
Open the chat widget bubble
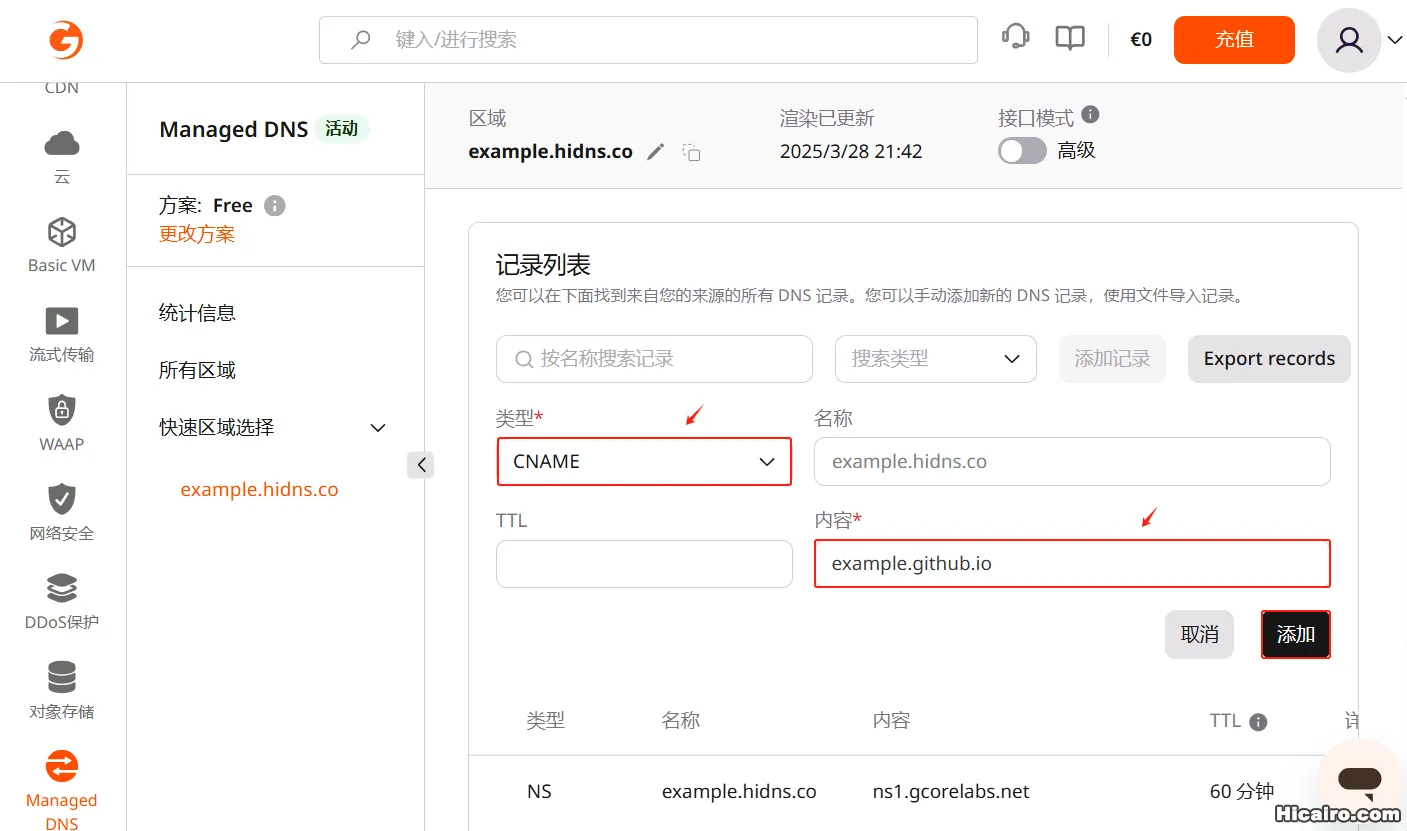pos(1359,779)
